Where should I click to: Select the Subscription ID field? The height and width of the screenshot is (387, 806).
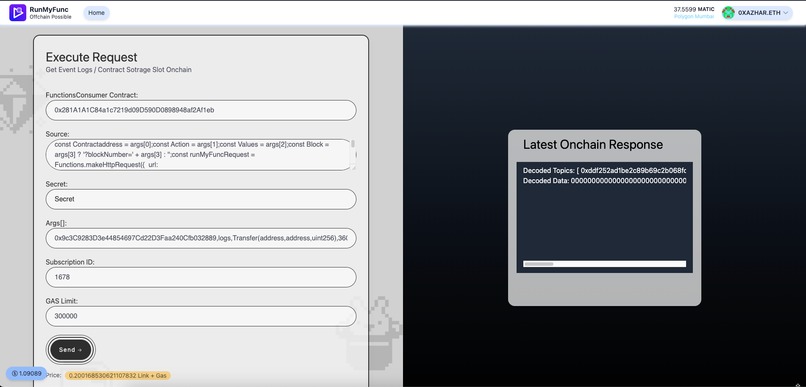click(201, 277)
